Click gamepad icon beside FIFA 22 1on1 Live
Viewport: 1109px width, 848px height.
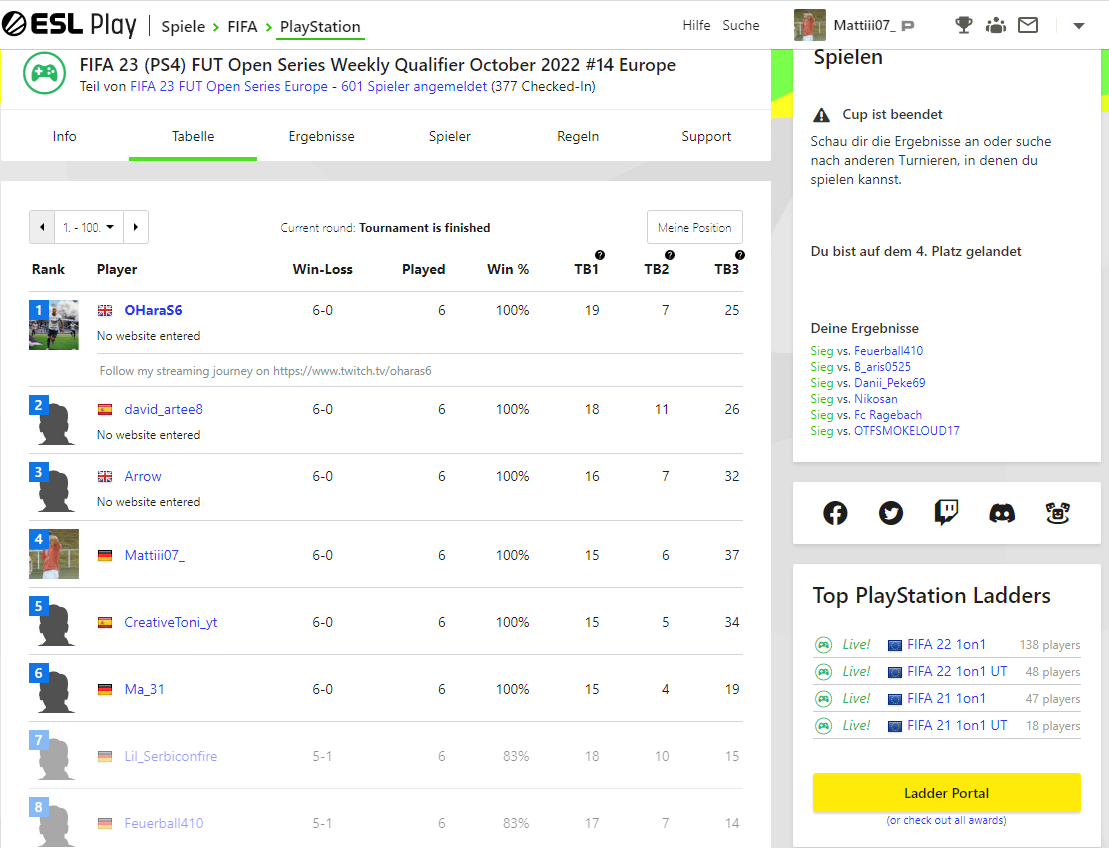(x=823, y=644)
